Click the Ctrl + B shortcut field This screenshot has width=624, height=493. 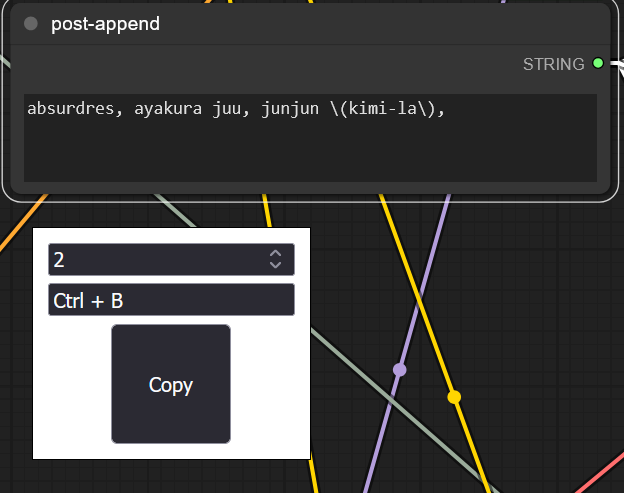tap(171, 300)
